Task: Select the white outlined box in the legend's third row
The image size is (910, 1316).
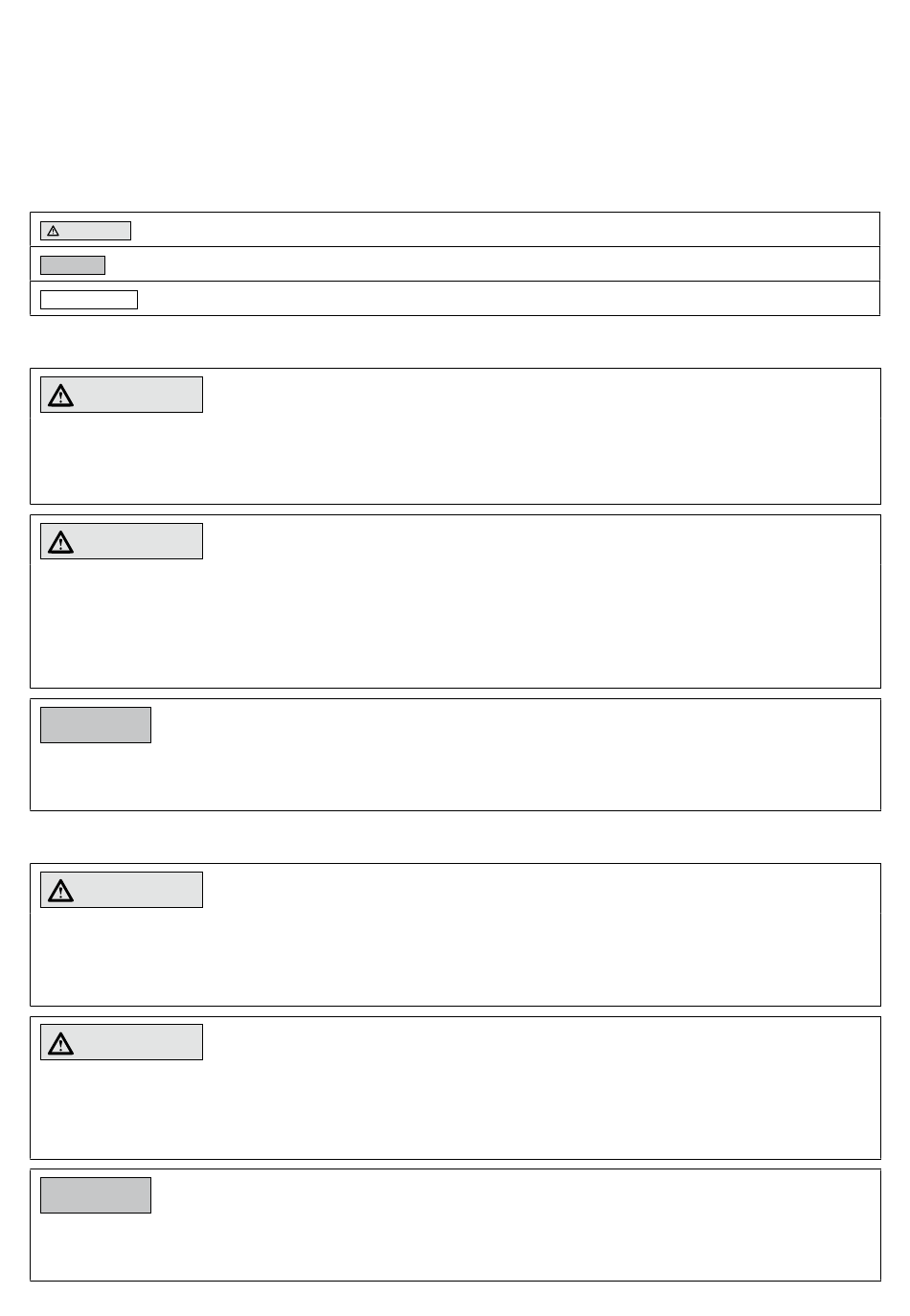Action: coord(89,300)
